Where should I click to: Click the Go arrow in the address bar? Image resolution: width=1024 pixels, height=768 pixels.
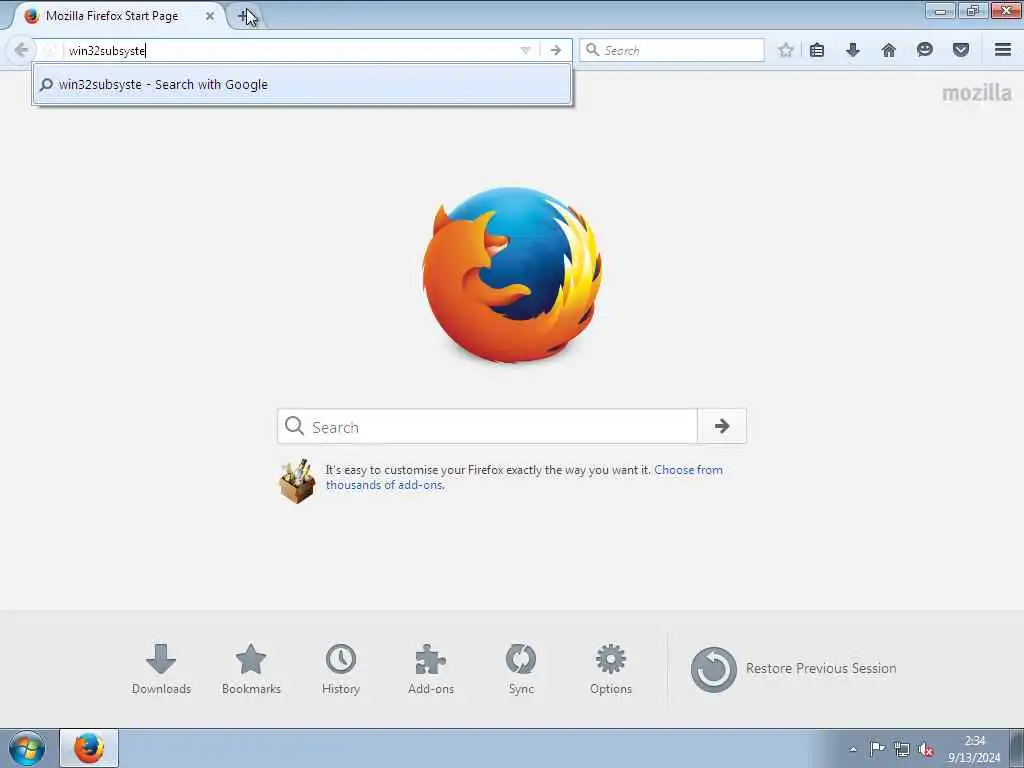pos(556,50)
